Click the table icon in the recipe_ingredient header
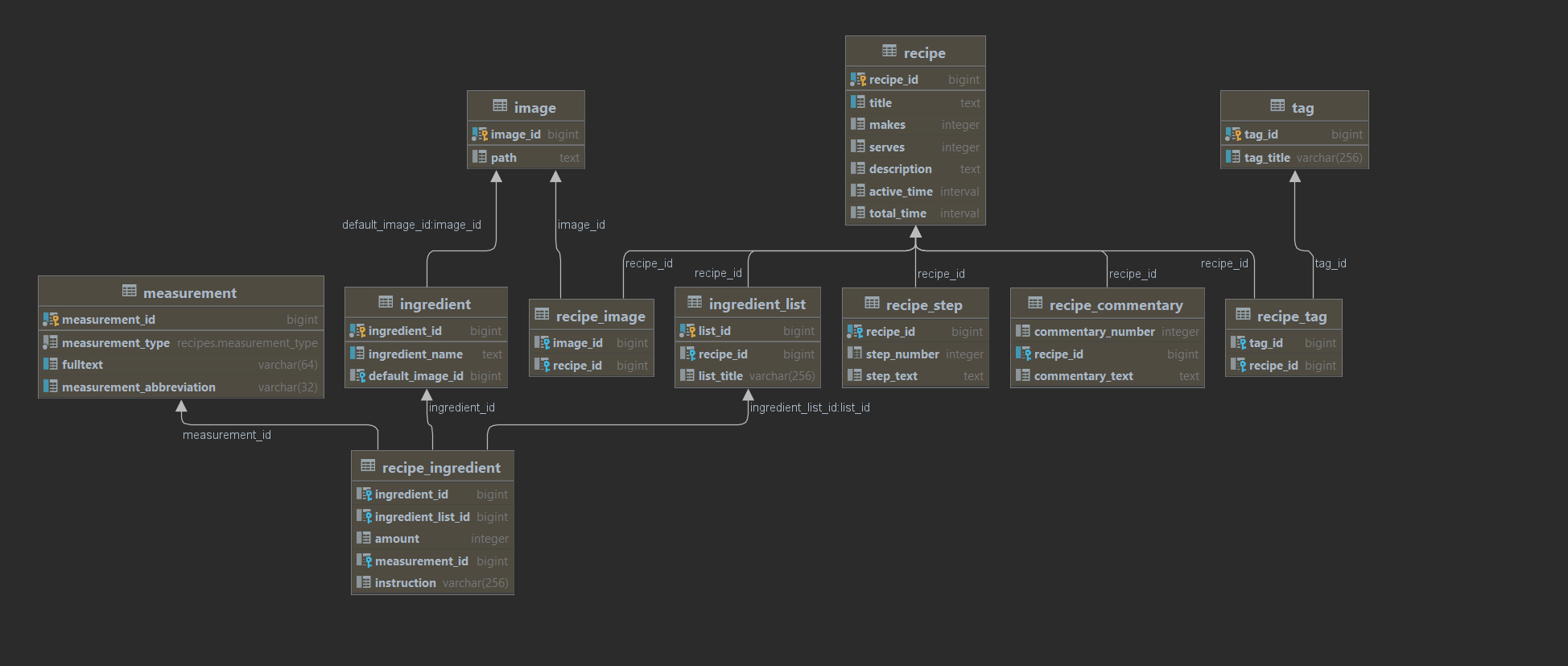This screenshot has width=1568, height=666. click(x=368, y=465)
